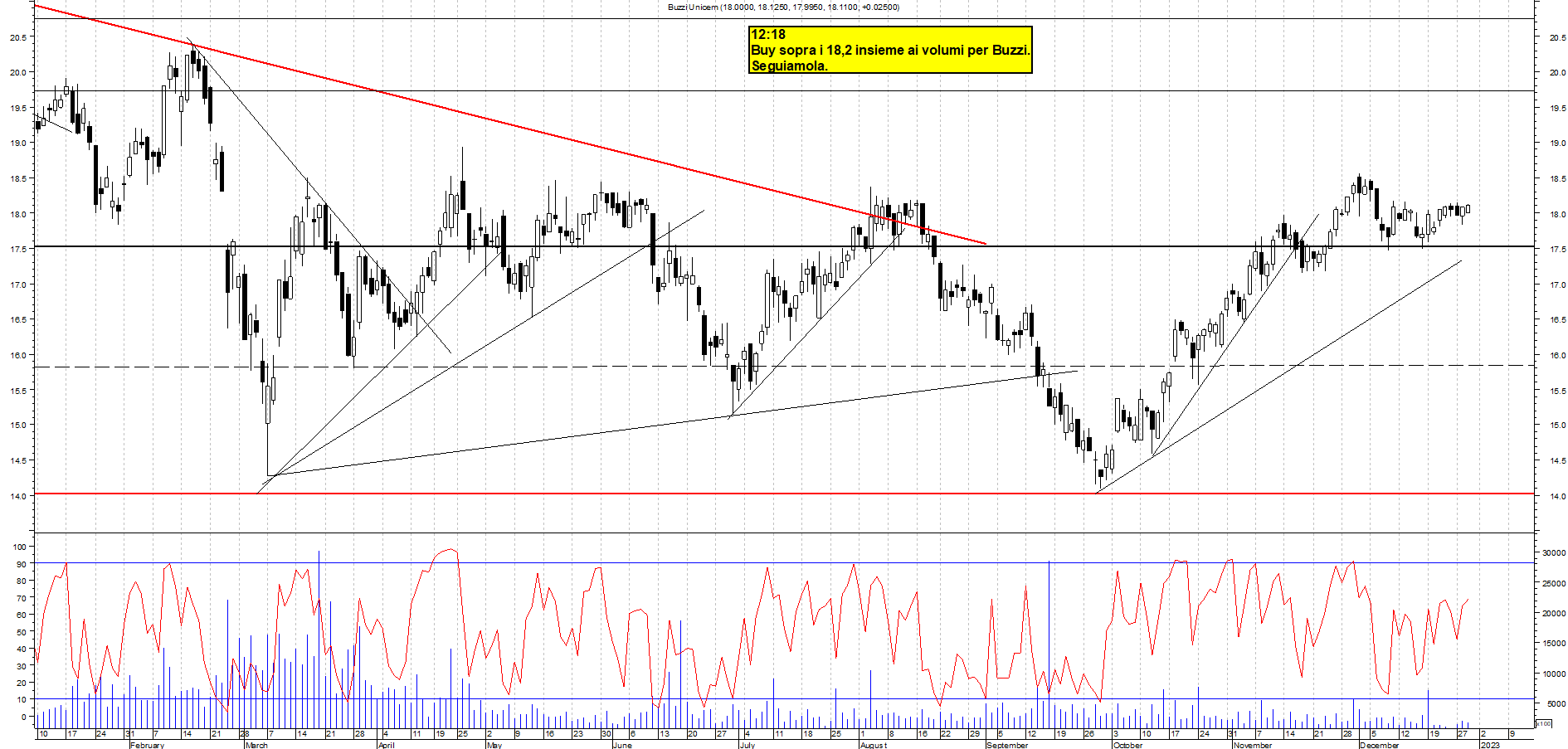Click the '5000' volume scale label

[x=1556, y=703]
